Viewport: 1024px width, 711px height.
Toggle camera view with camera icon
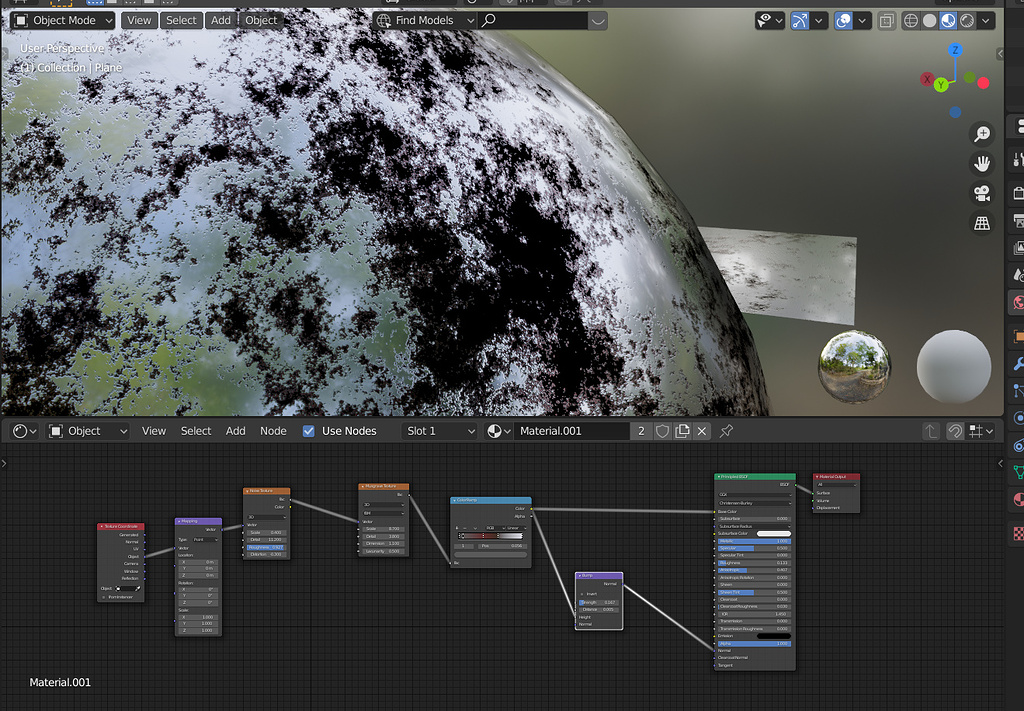pos(982,193)
